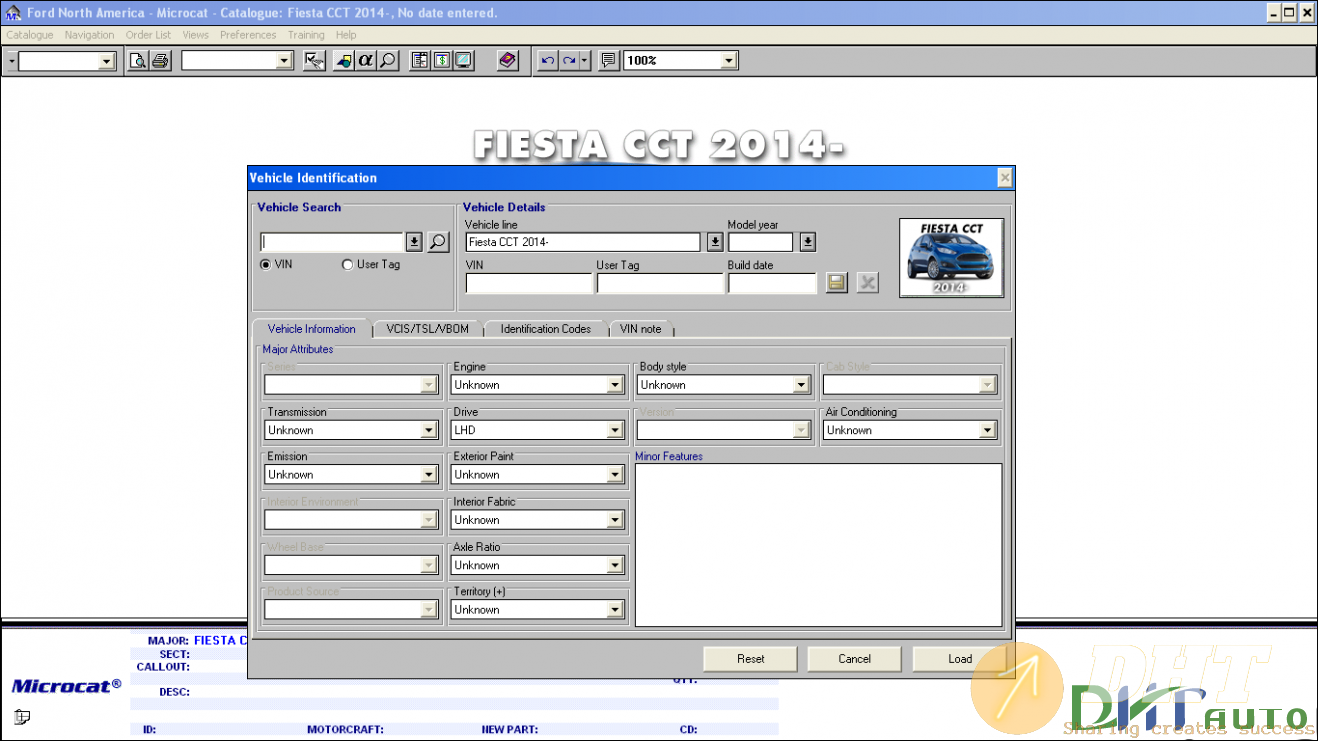The image size is (1318, 741).
Task: Expand the Territory (+) dropdown
Action: click(615, 610)
